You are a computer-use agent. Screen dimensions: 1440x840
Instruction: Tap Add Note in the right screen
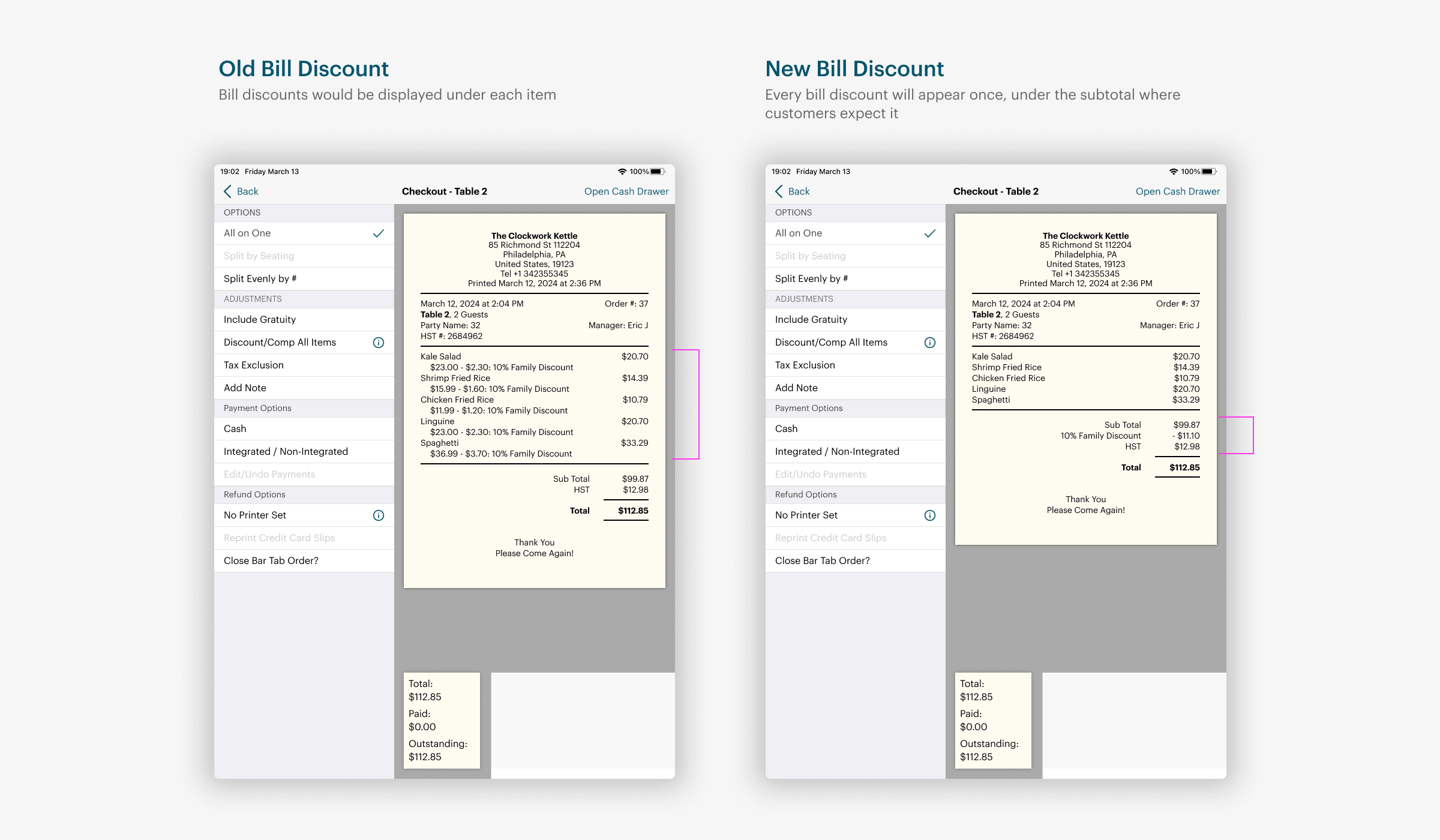[796, 388]
